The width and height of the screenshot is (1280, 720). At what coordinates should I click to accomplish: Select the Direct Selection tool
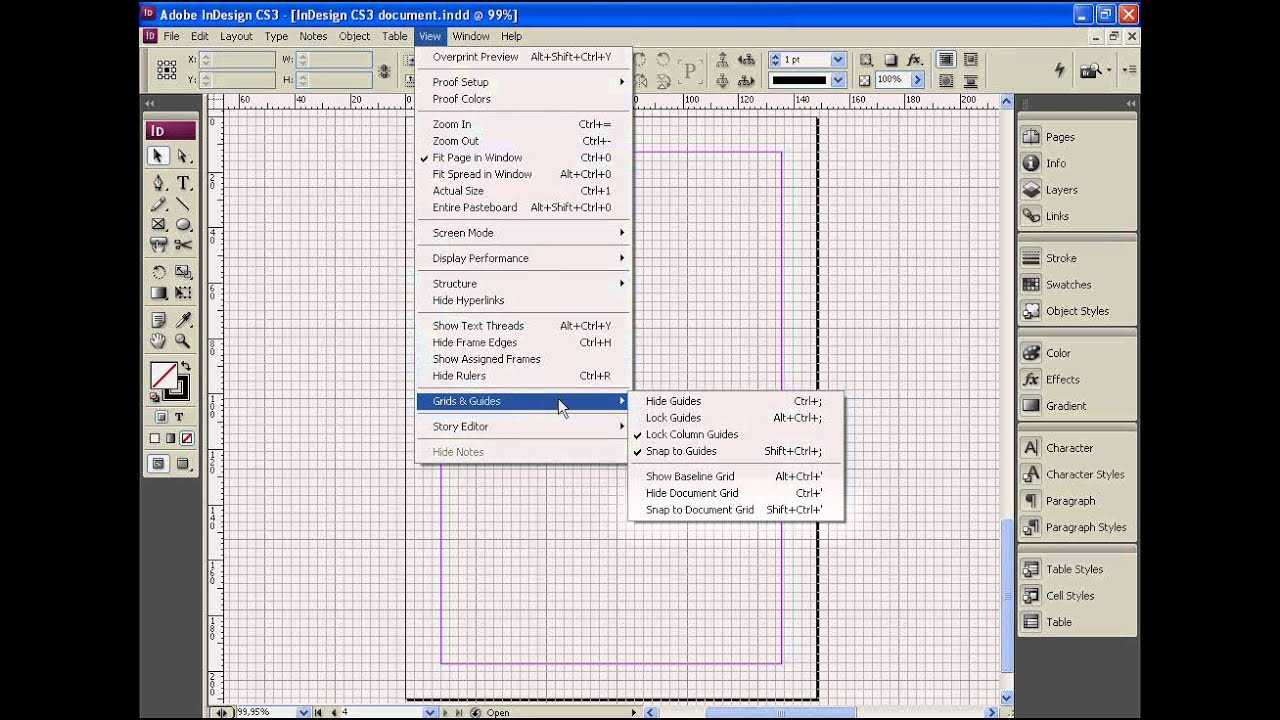coord(183,156)
